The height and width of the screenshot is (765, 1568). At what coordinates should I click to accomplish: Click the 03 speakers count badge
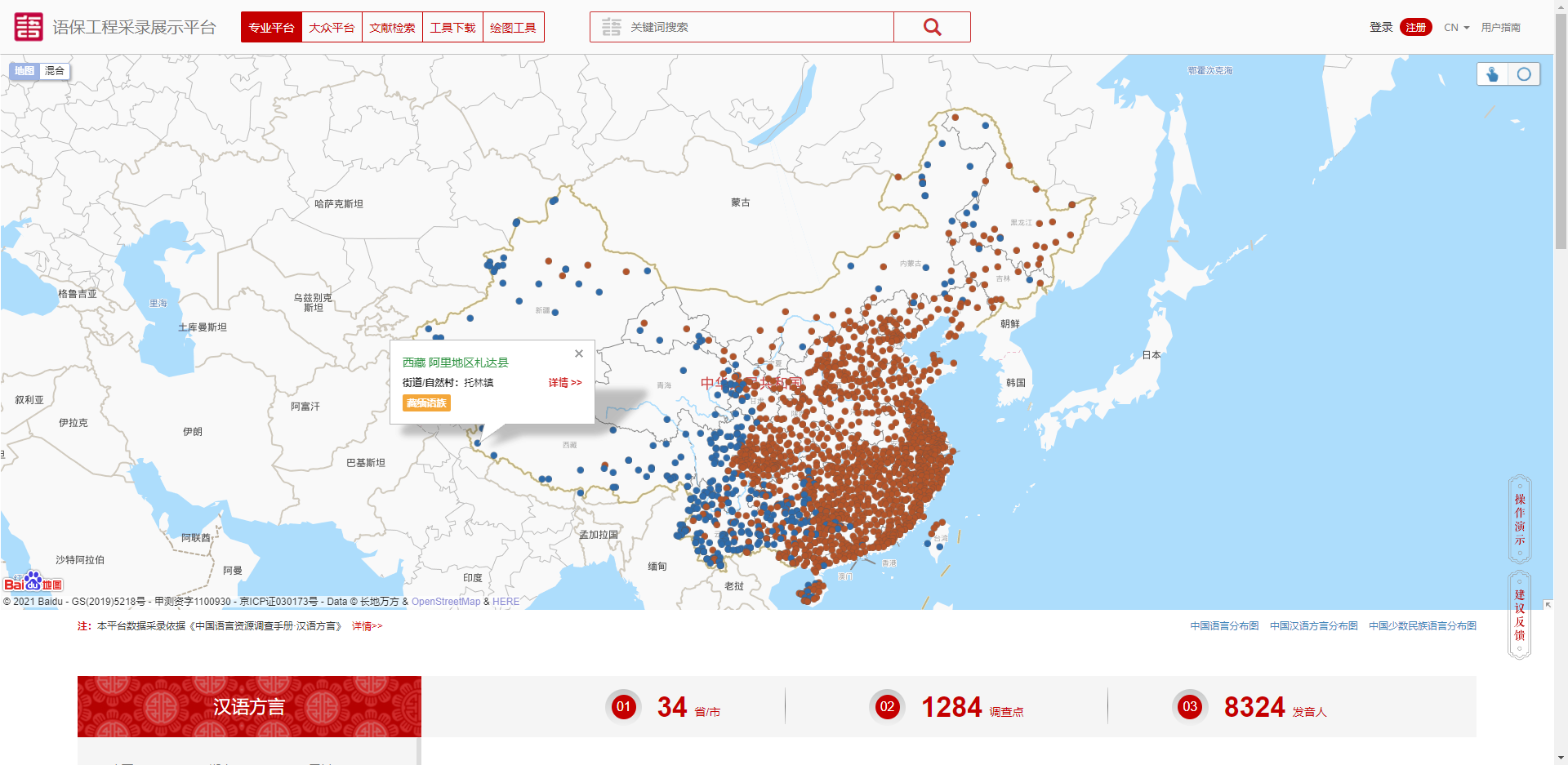pyautogui.click(x=1190, y=707)
